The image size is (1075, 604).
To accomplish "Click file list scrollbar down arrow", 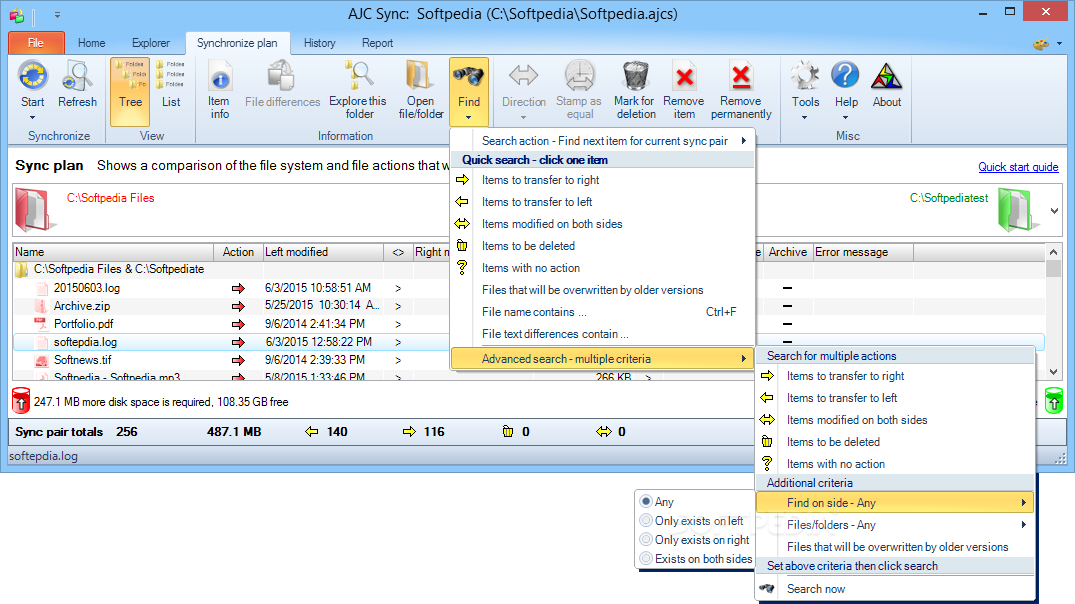I will click(1054, 372).
